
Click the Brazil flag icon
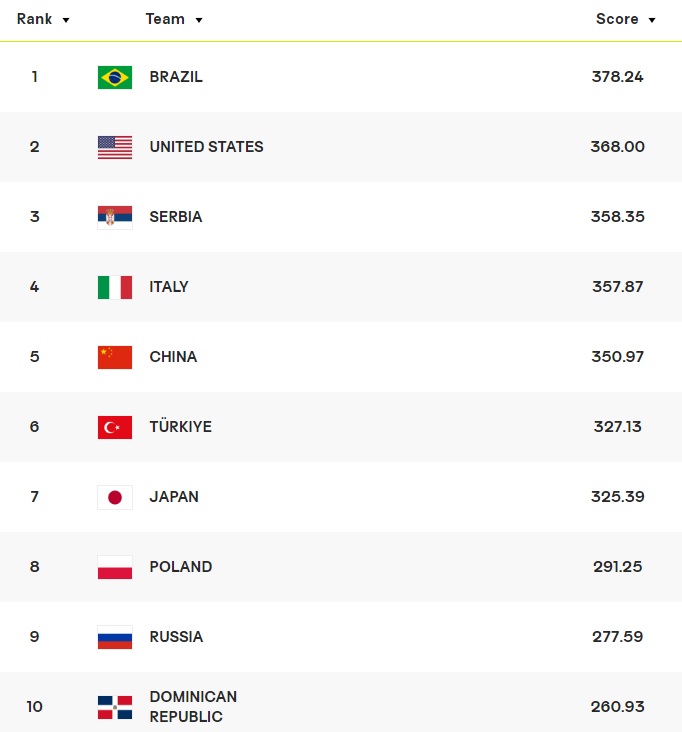tap(115, 77)
